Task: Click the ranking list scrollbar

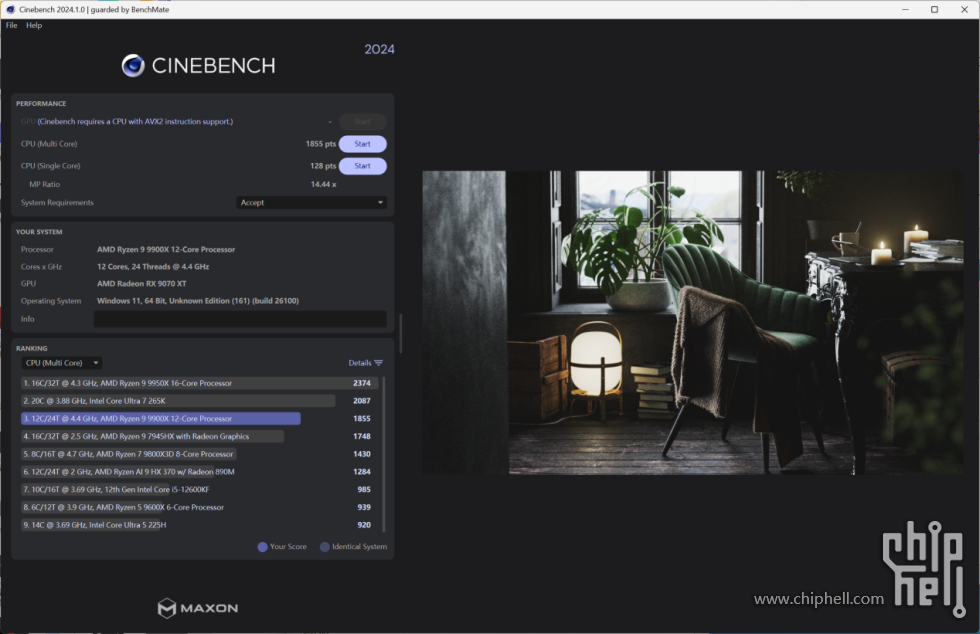Action: coord(384,454)
